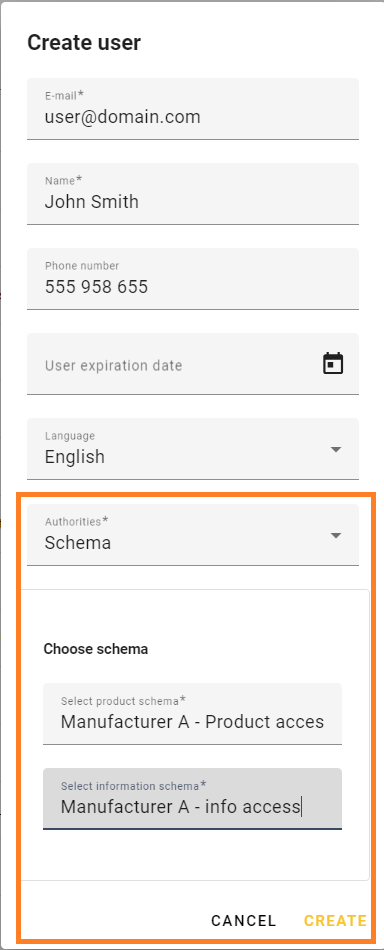Click the E-mail field with user@domain.com
Screen dimensions: 384x950
(x=193, y=108)
